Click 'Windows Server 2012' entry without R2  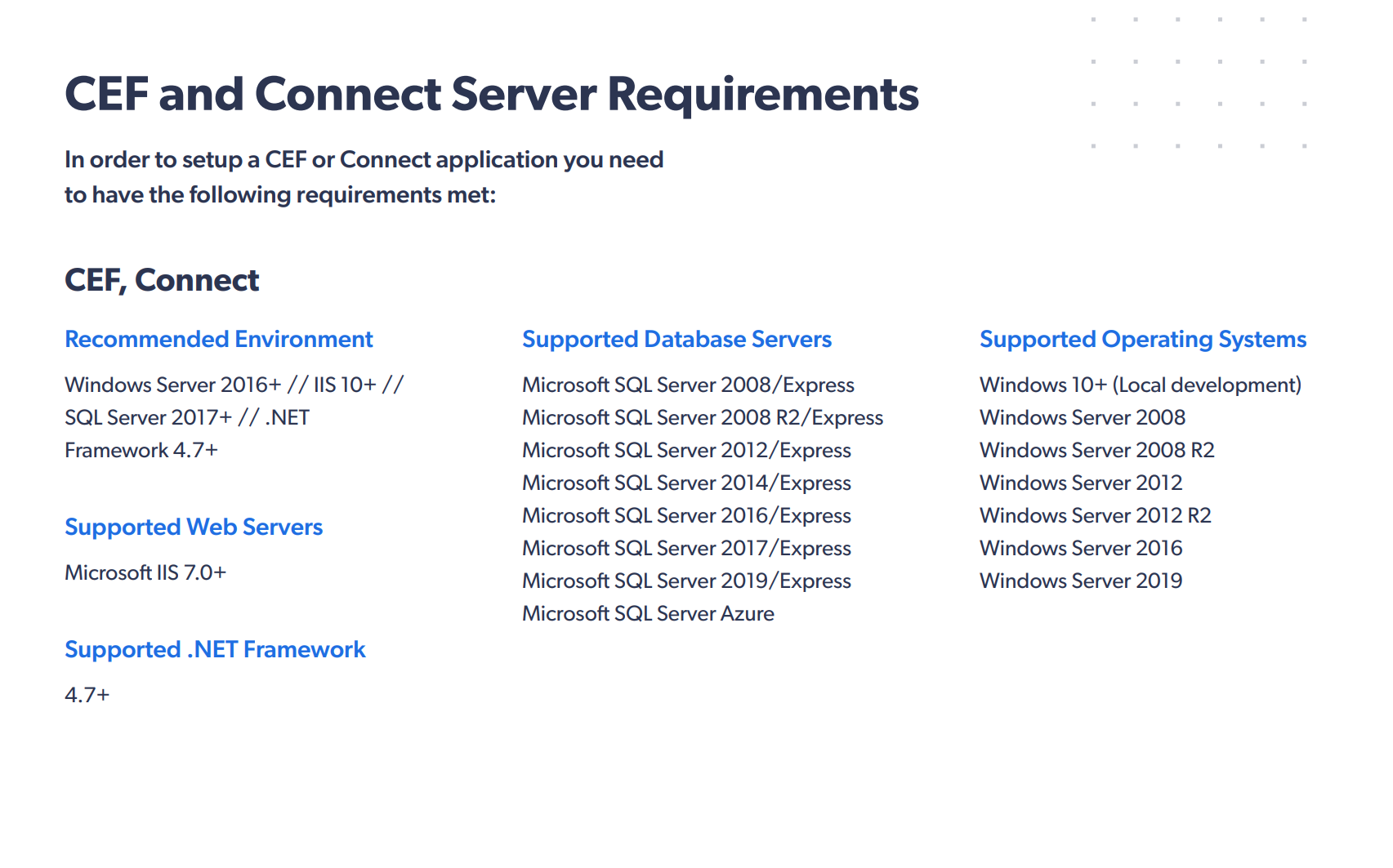point(1081,483)
